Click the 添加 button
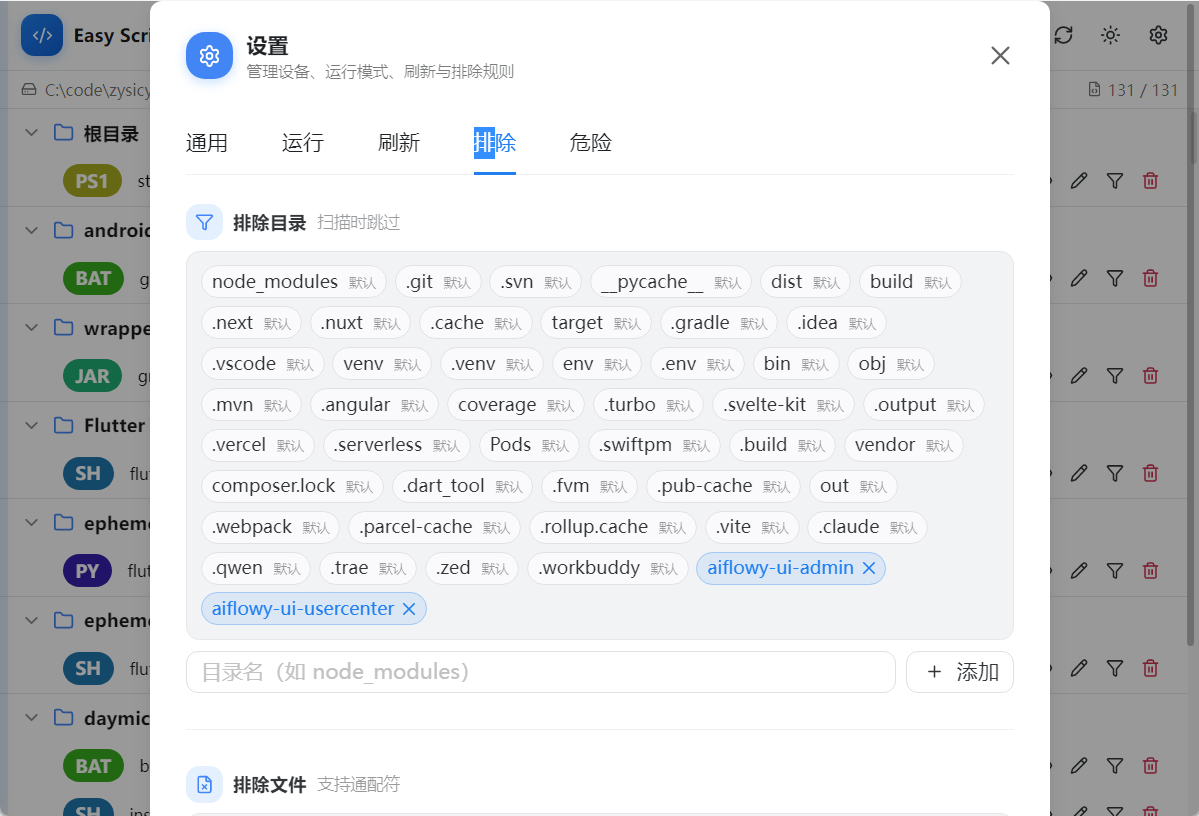Viewport: 1199px width, 816px height. (x=960, y=672)
